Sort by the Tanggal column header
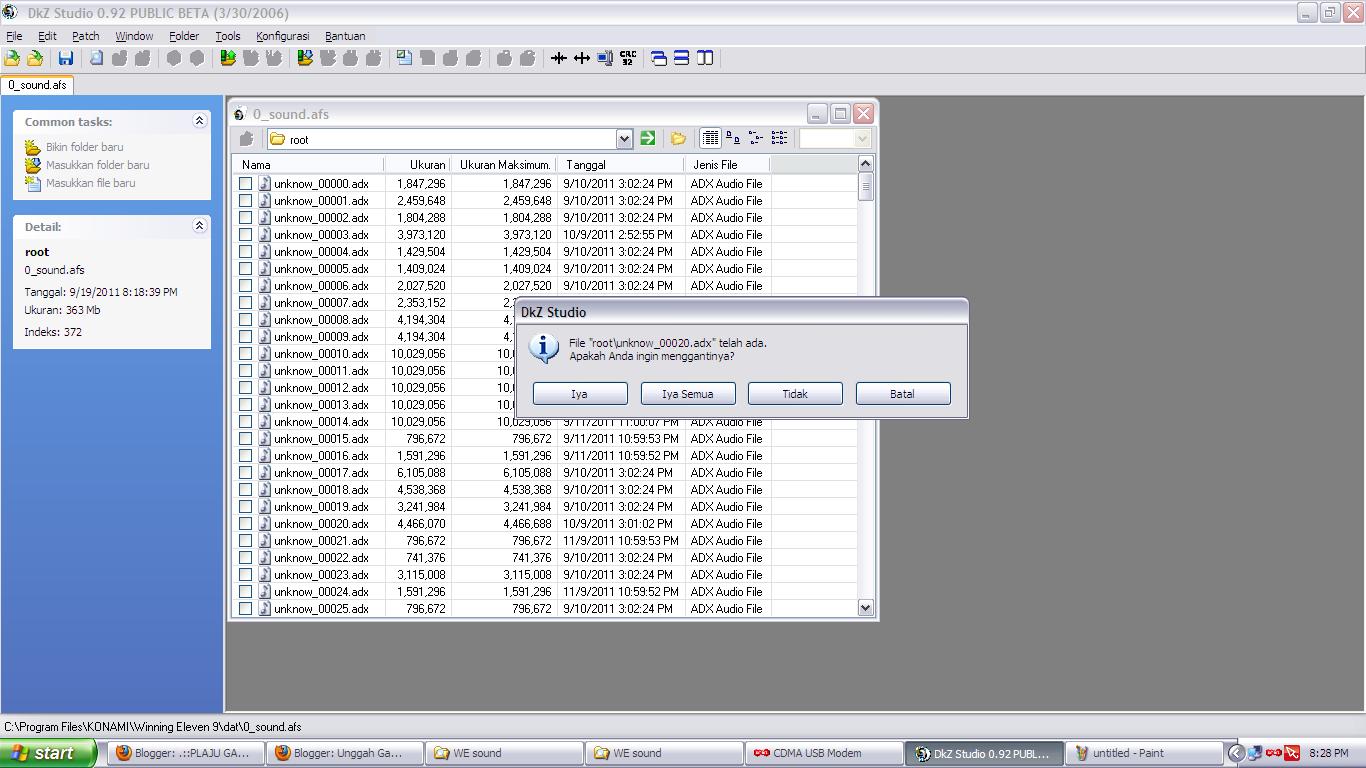This screenshot has height=768, width=1366. tap(621, 165)
